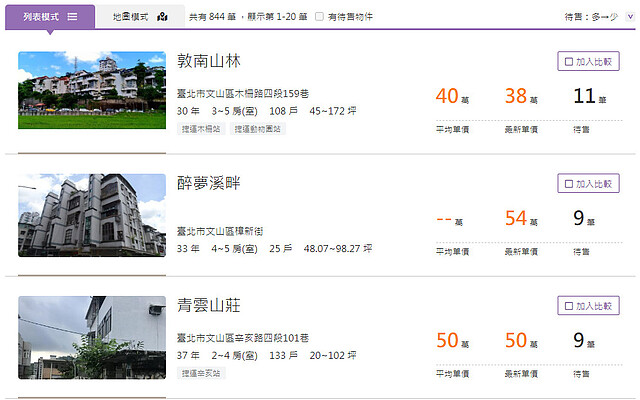Viewport: 640px width, 400px height.
Task: Select the 捷運動物園站 tag
Action: [258, 129]
